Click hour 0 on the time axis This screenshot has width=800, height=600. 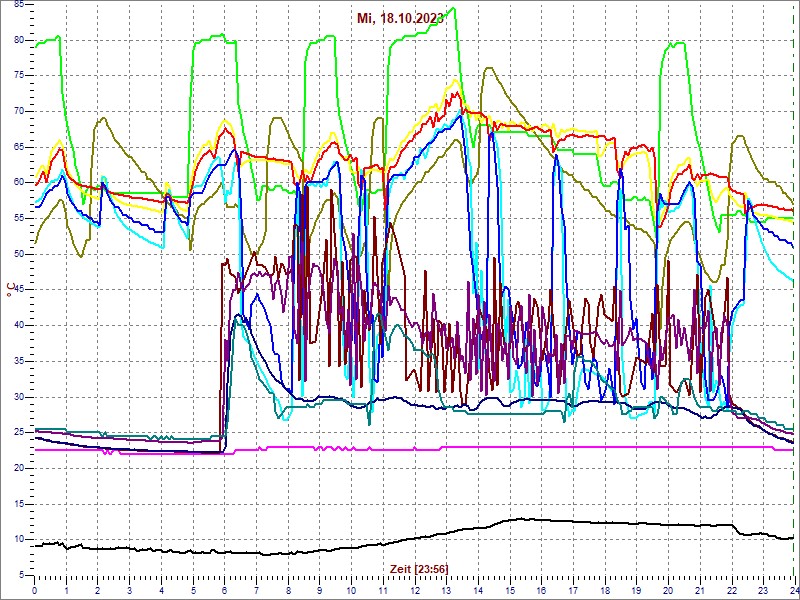click(34, 590)
